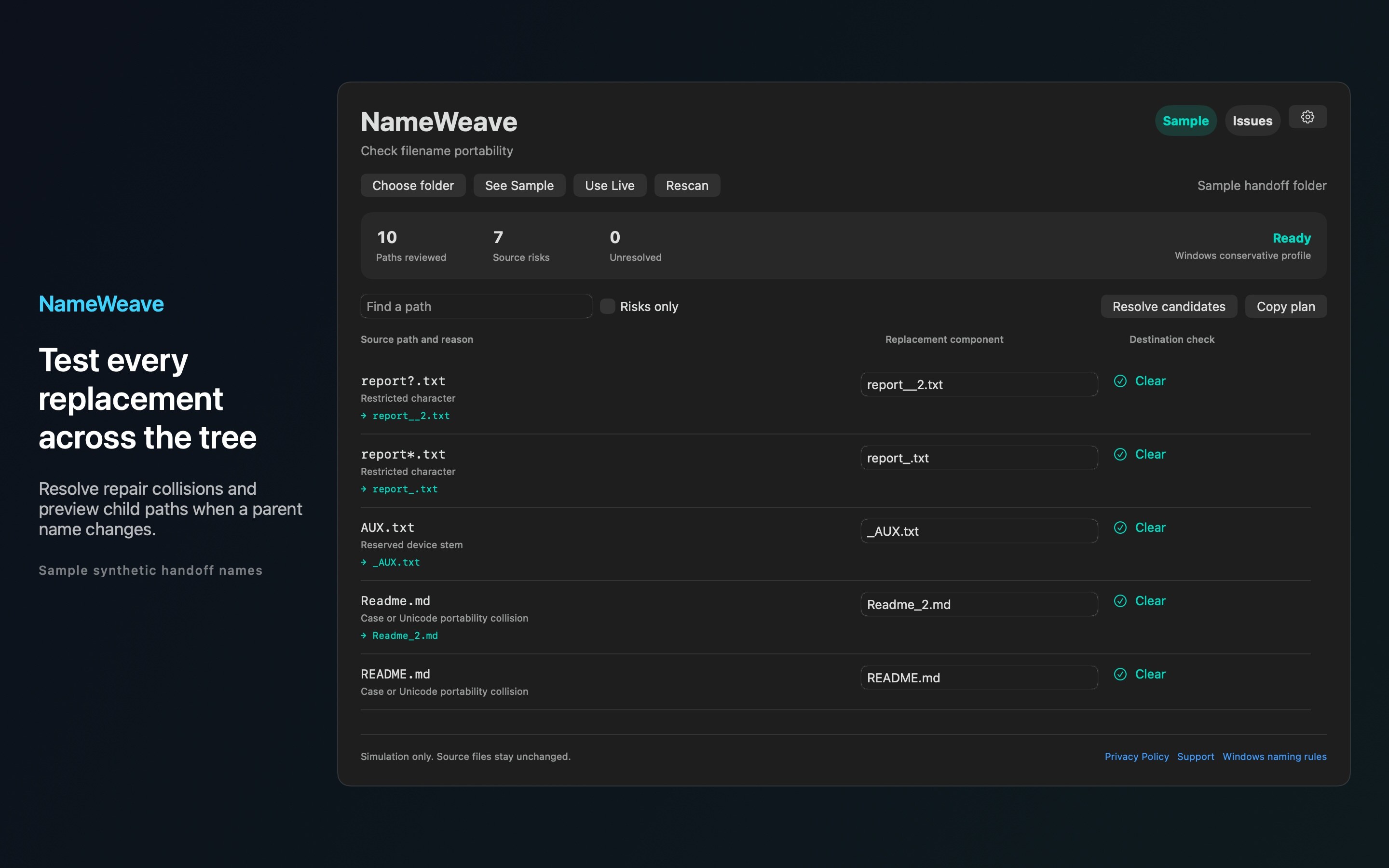
Task: Click Resolve candidates
Action: (1169, 307)
